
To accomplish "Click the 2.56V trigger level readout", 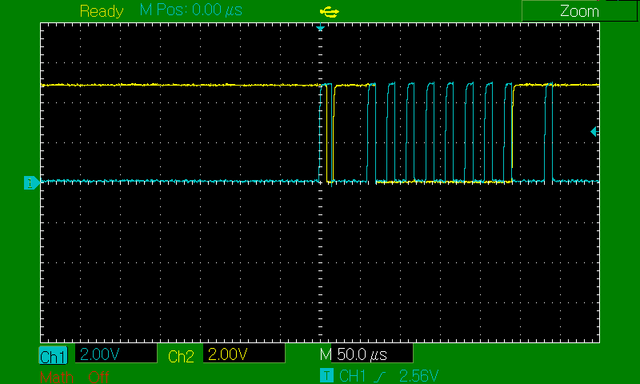I will (x=419, y=376).
